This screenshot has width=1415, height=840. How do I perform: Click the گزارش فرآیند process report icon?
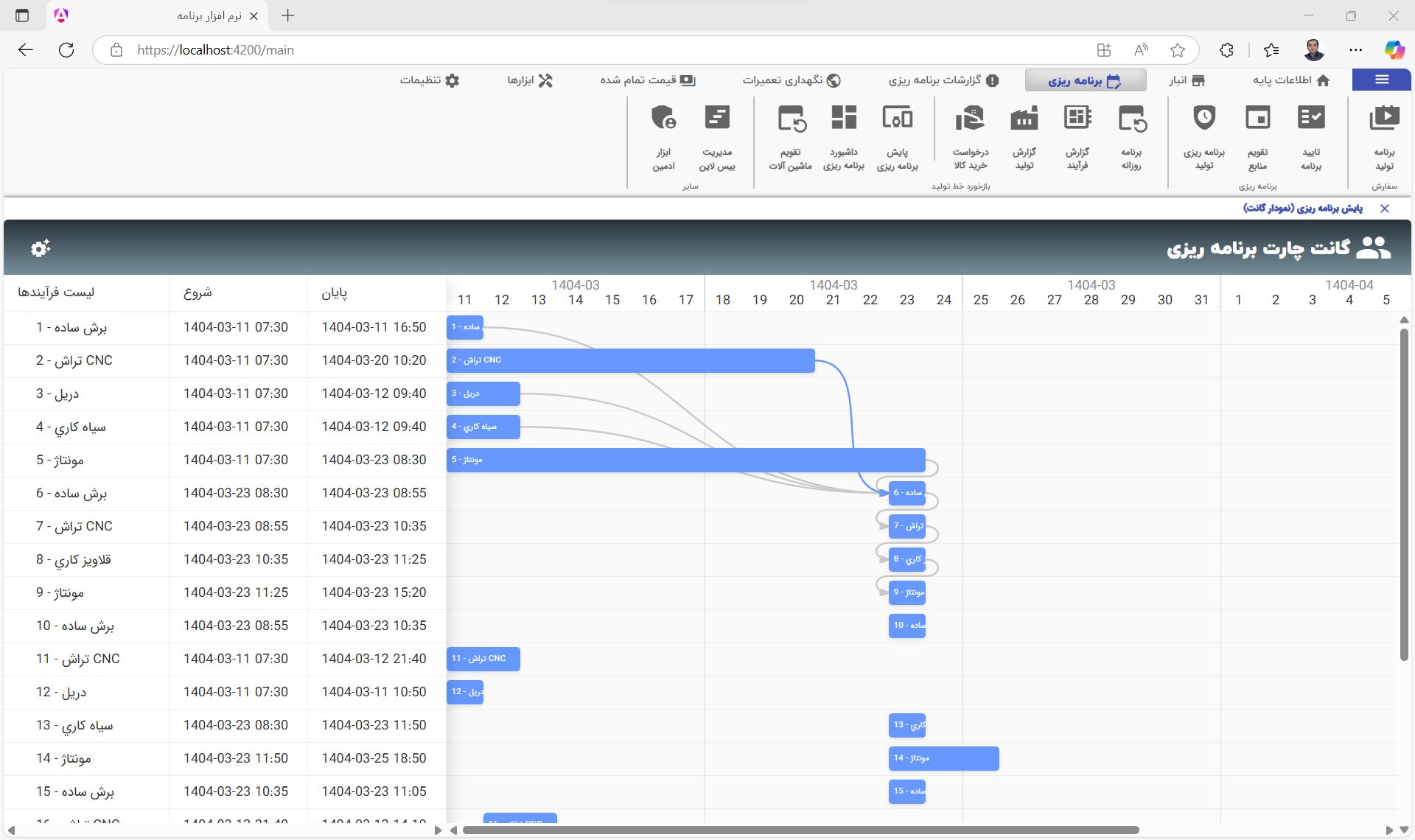1077,119
